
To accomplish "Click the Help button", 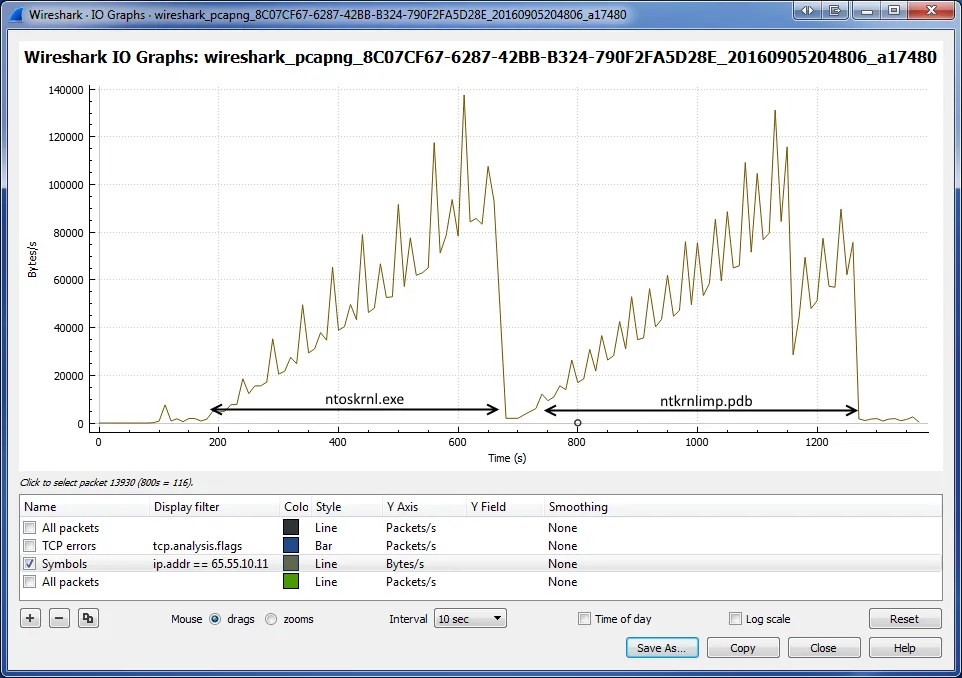I will [x=904, y=648].
